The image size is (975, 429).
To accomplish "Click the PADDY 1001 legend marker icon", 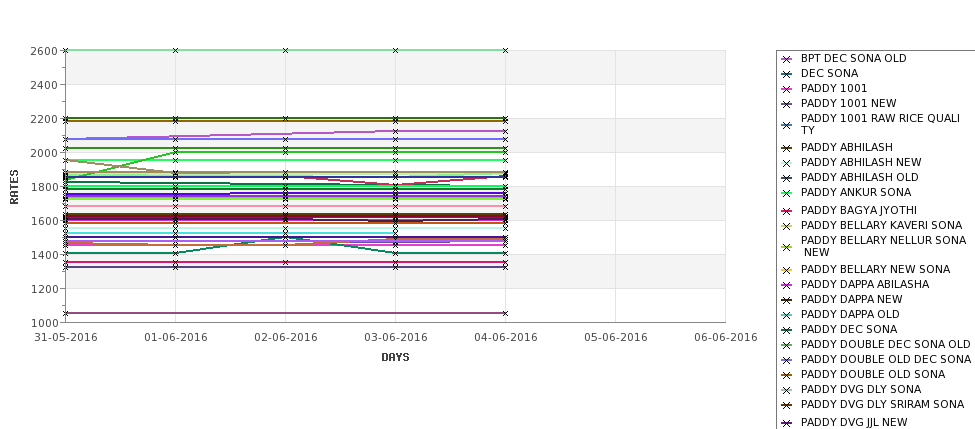I will [x=787, y=90].
